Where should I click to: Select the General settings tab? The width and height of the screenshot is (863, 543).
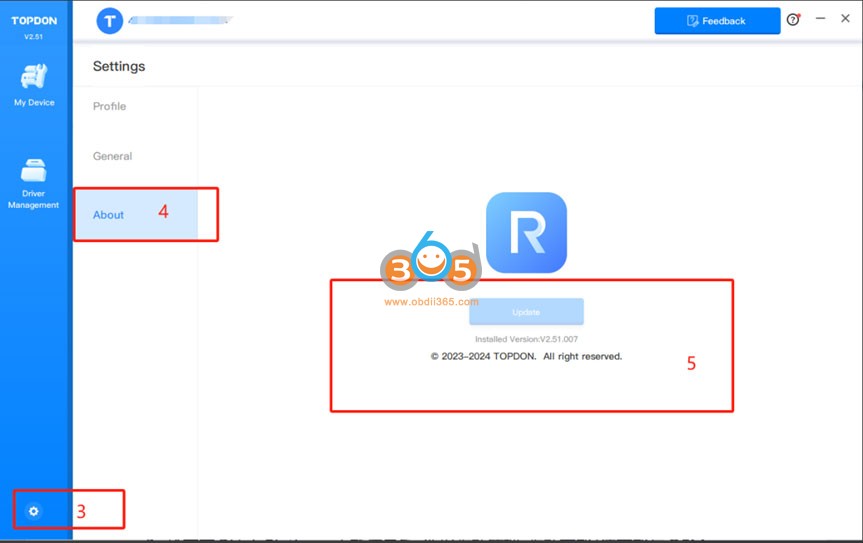(x=112, y=156)
